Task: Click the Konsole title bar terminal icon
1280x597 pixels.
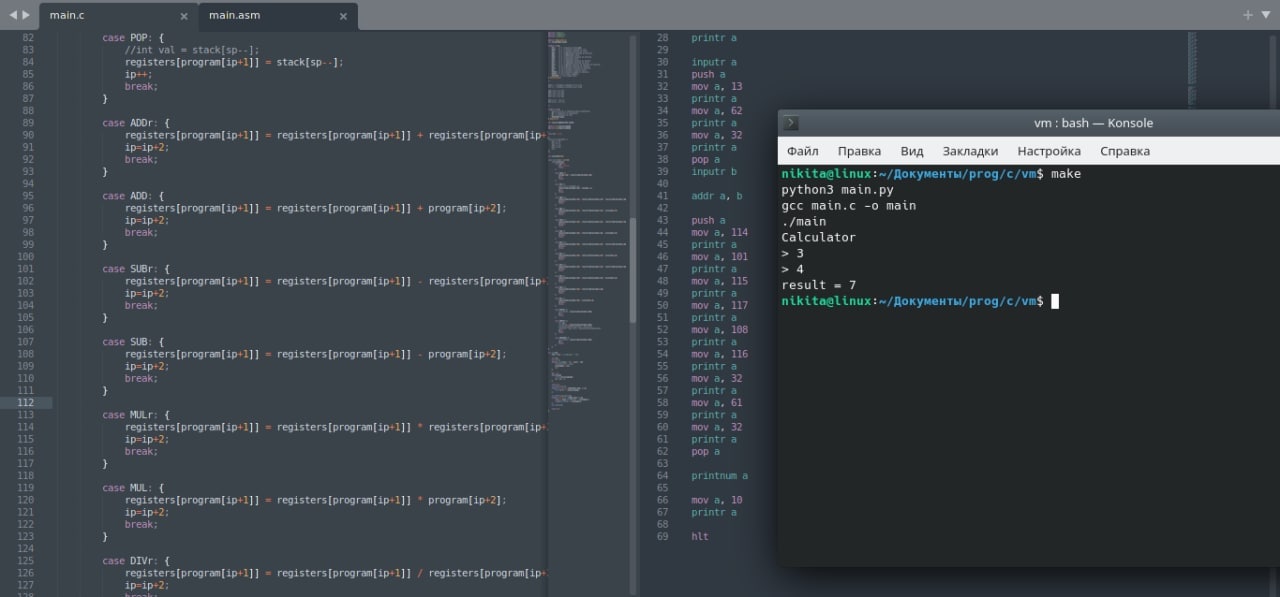Action: pos(790,123)
